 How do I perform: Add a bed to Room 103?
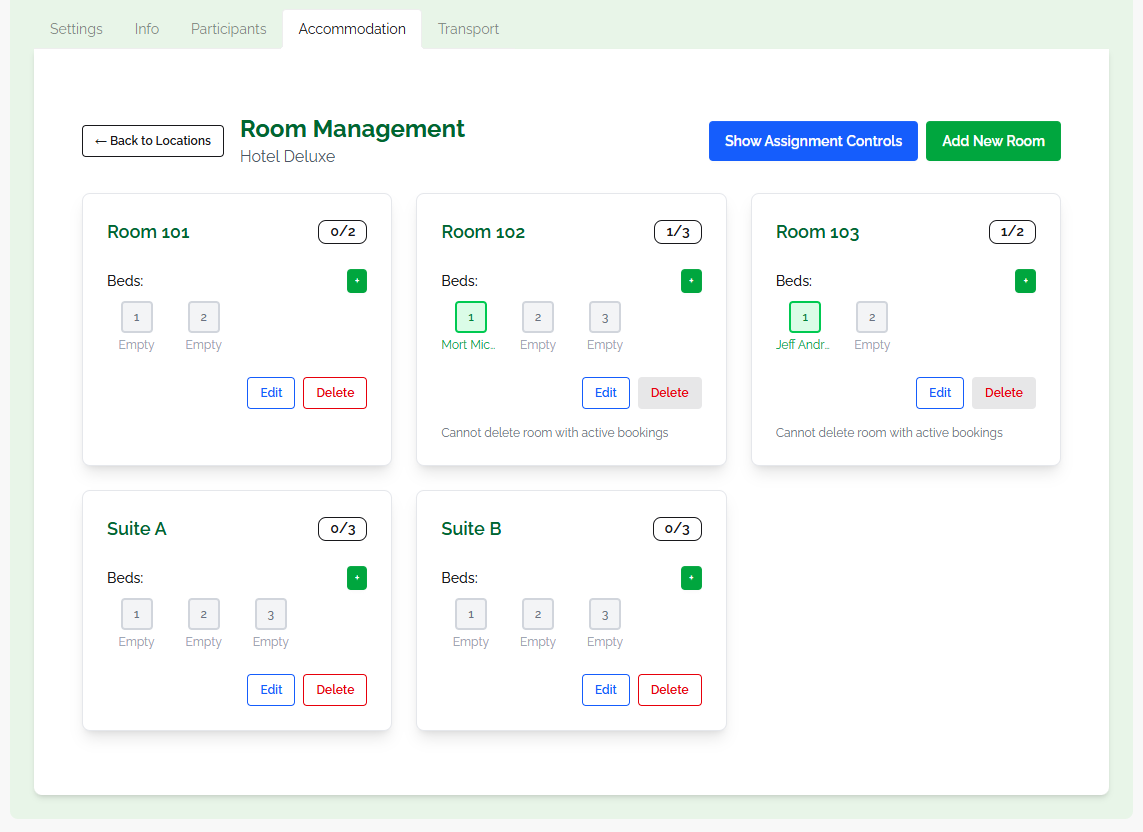[1025, 281]
